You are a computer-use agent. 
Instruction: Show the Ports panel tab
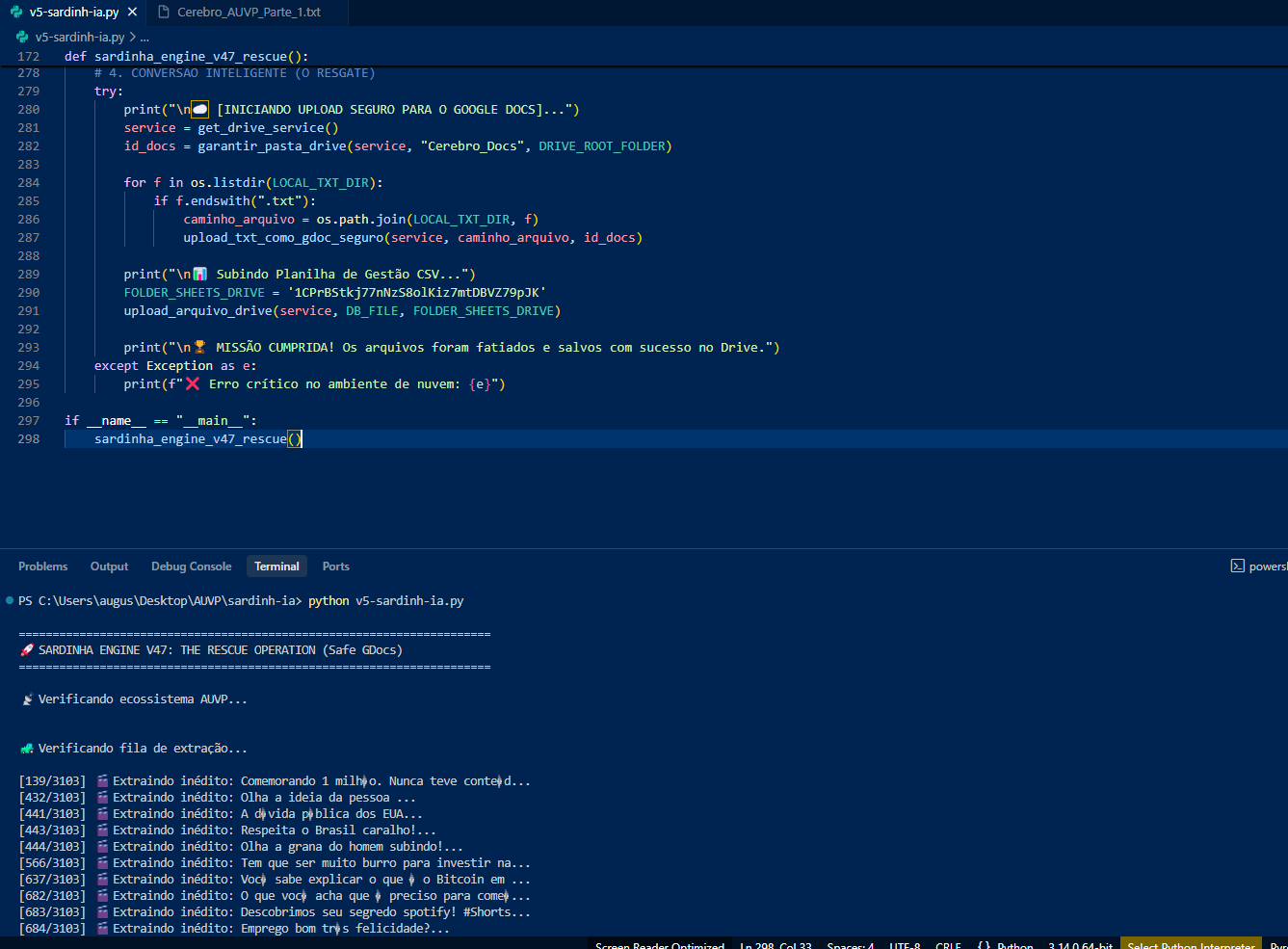[335, 567]
